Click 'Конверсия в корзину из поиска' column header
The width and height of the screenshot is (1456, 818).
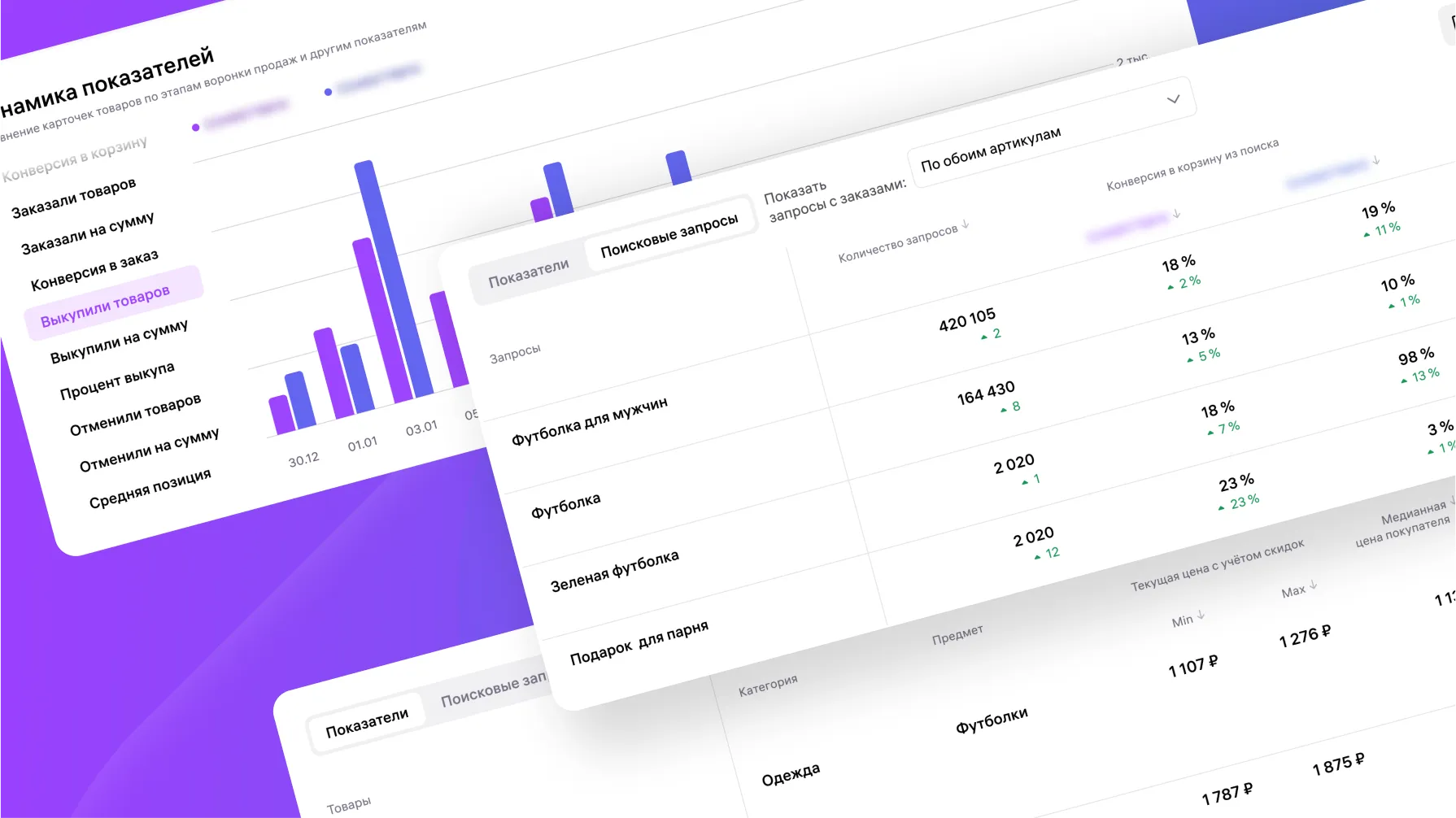click(x=1192, y=165)
